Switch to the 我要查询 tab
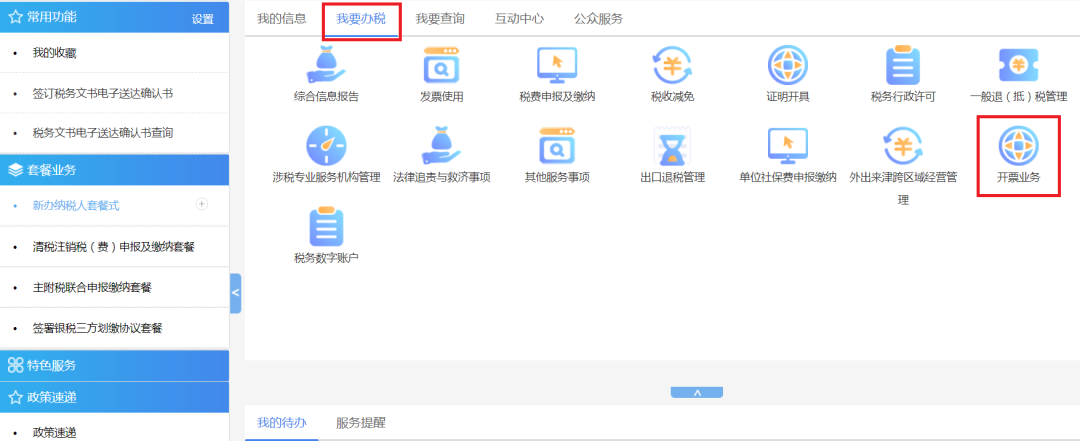The height and width of the screenshot is (441, 1080). (440, 18)
